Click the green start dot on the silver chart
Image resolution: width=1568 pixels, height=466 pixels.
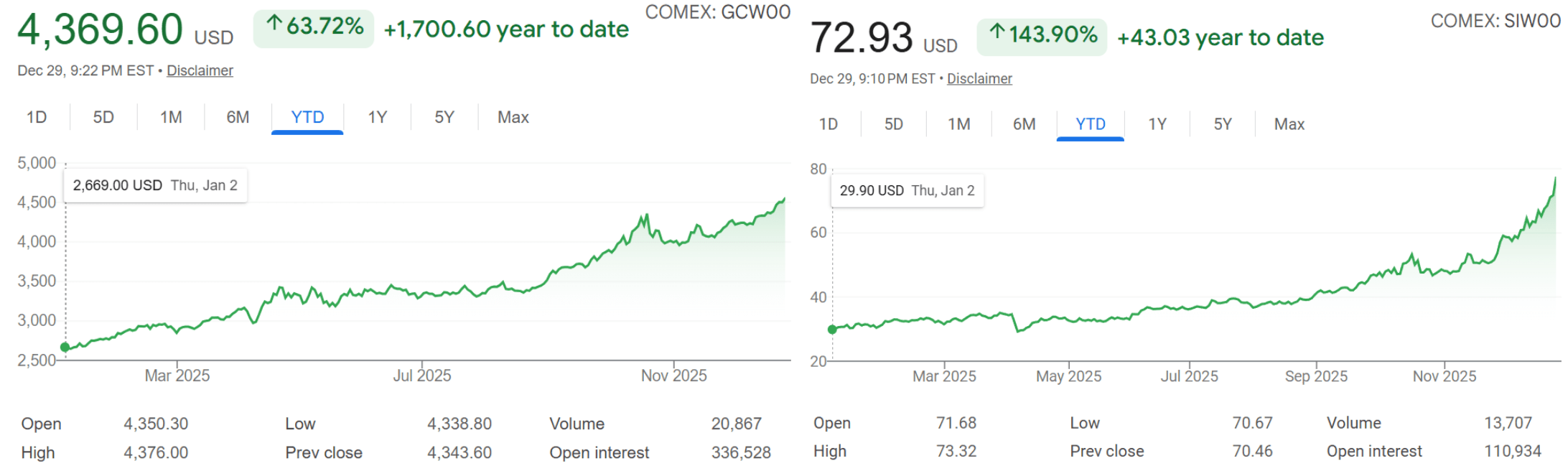[x=832, y=330]
